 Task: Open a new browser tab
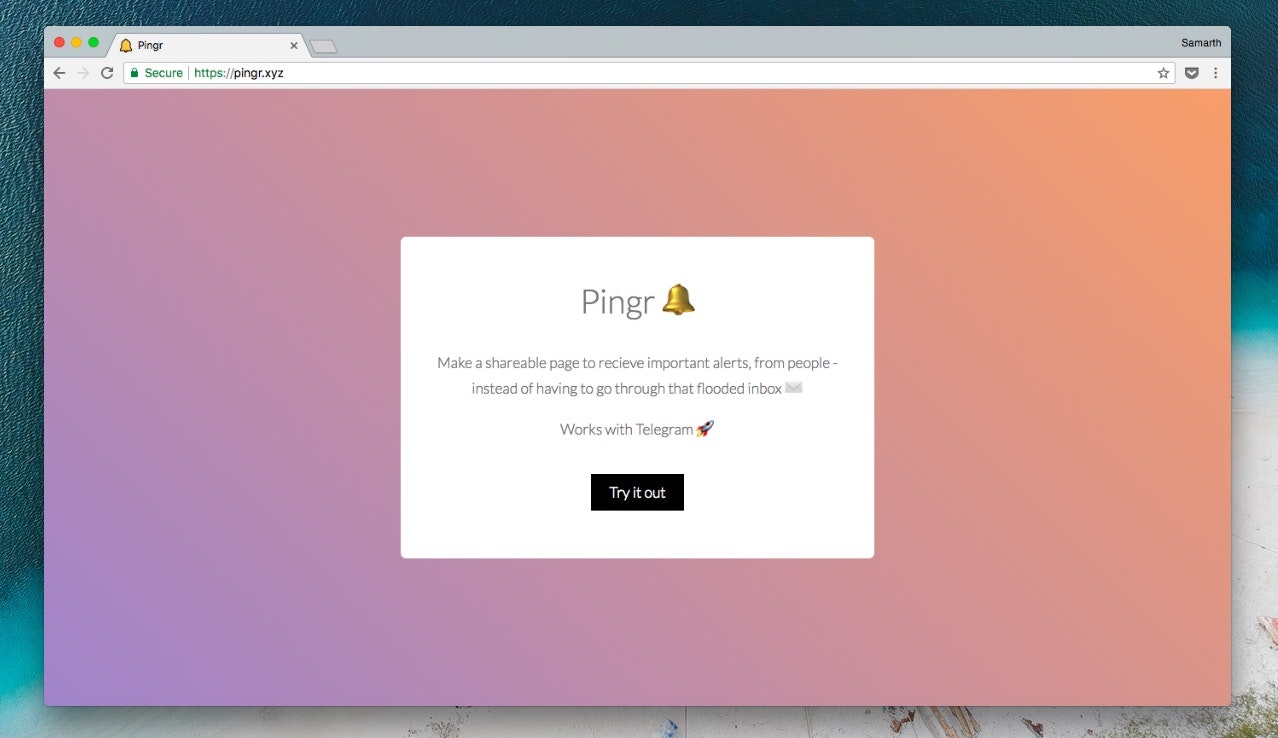(x=322, y=45)
